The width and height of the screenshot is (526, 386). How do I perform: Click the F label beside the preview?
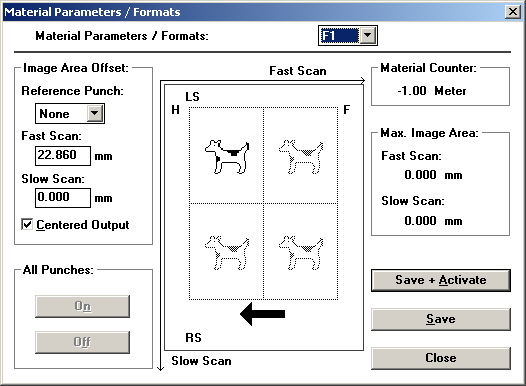347,110
